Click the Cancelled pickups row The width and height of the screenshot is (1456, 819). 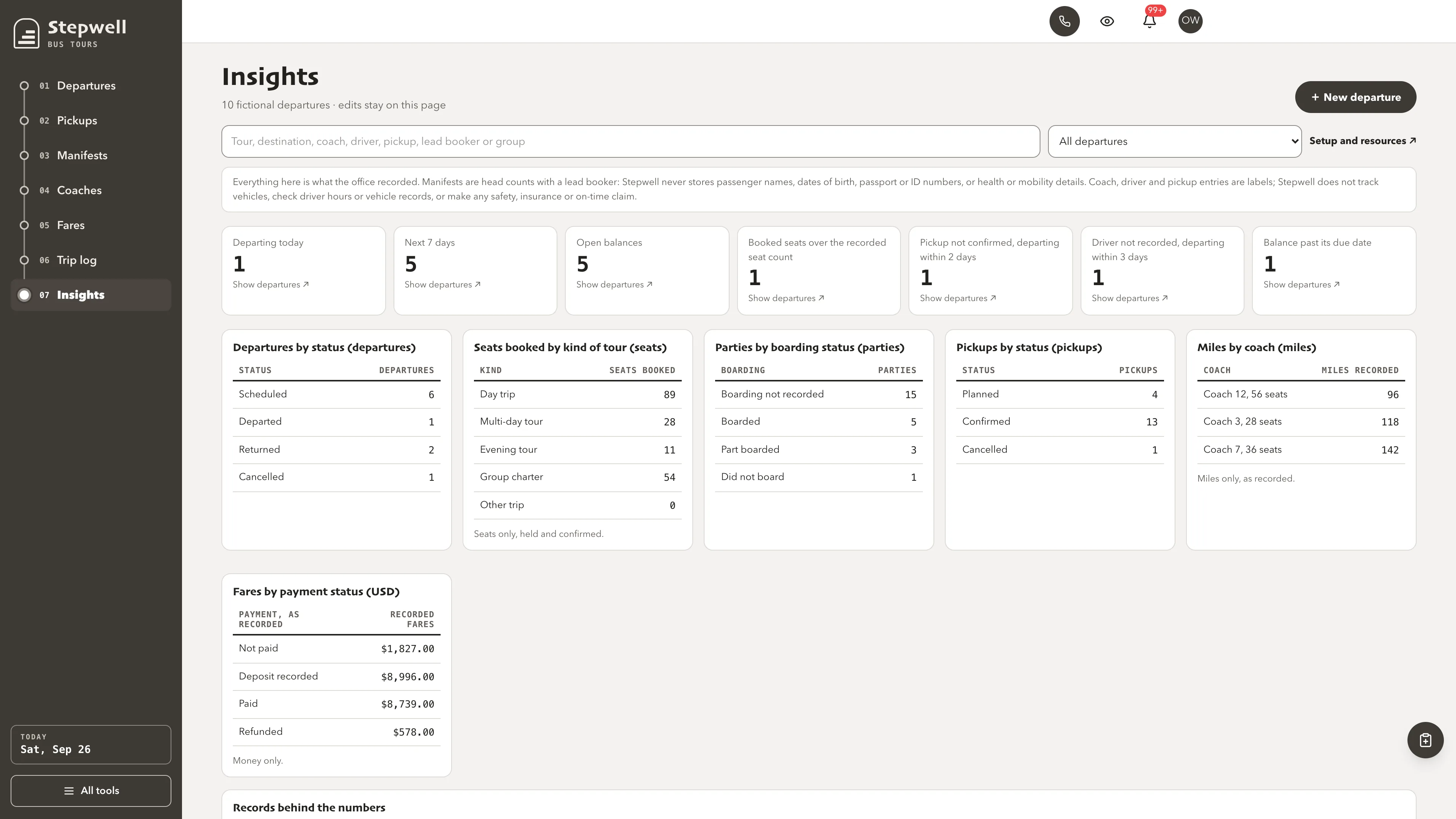[1060, 450]
